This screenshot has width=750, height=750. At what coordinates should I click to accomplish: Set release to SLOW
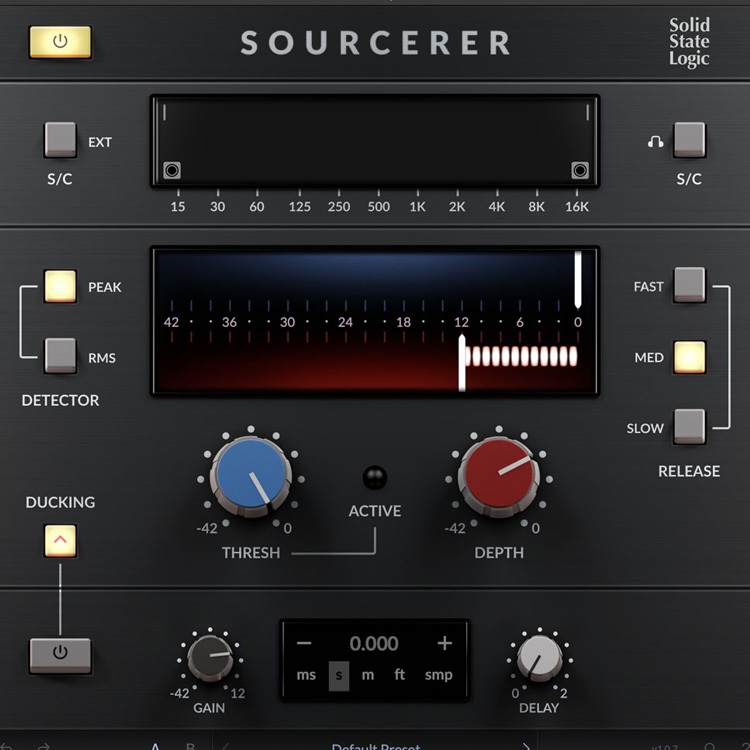(689, 426)
